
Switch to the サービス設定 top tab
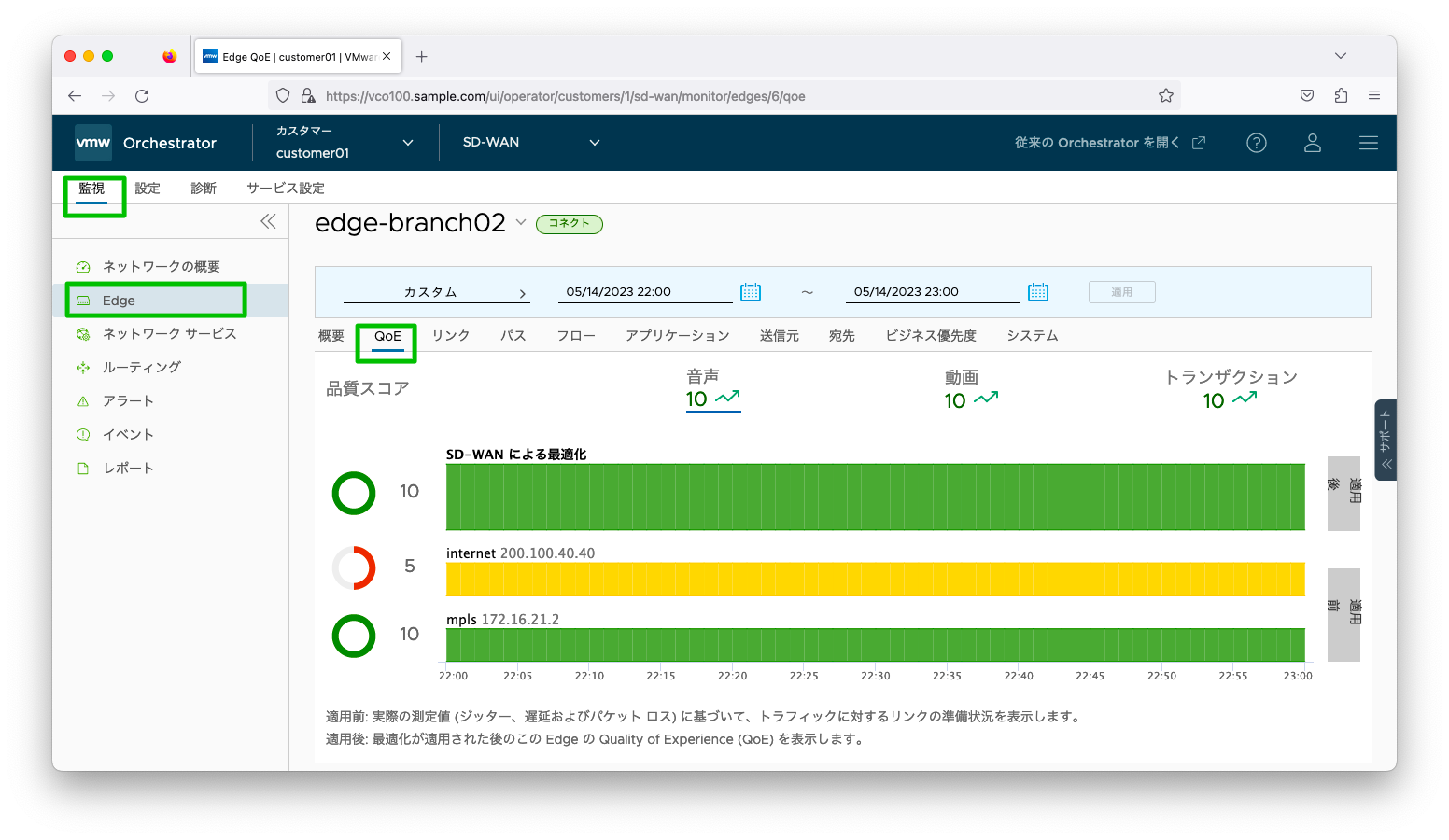click(x=286, y=189)
